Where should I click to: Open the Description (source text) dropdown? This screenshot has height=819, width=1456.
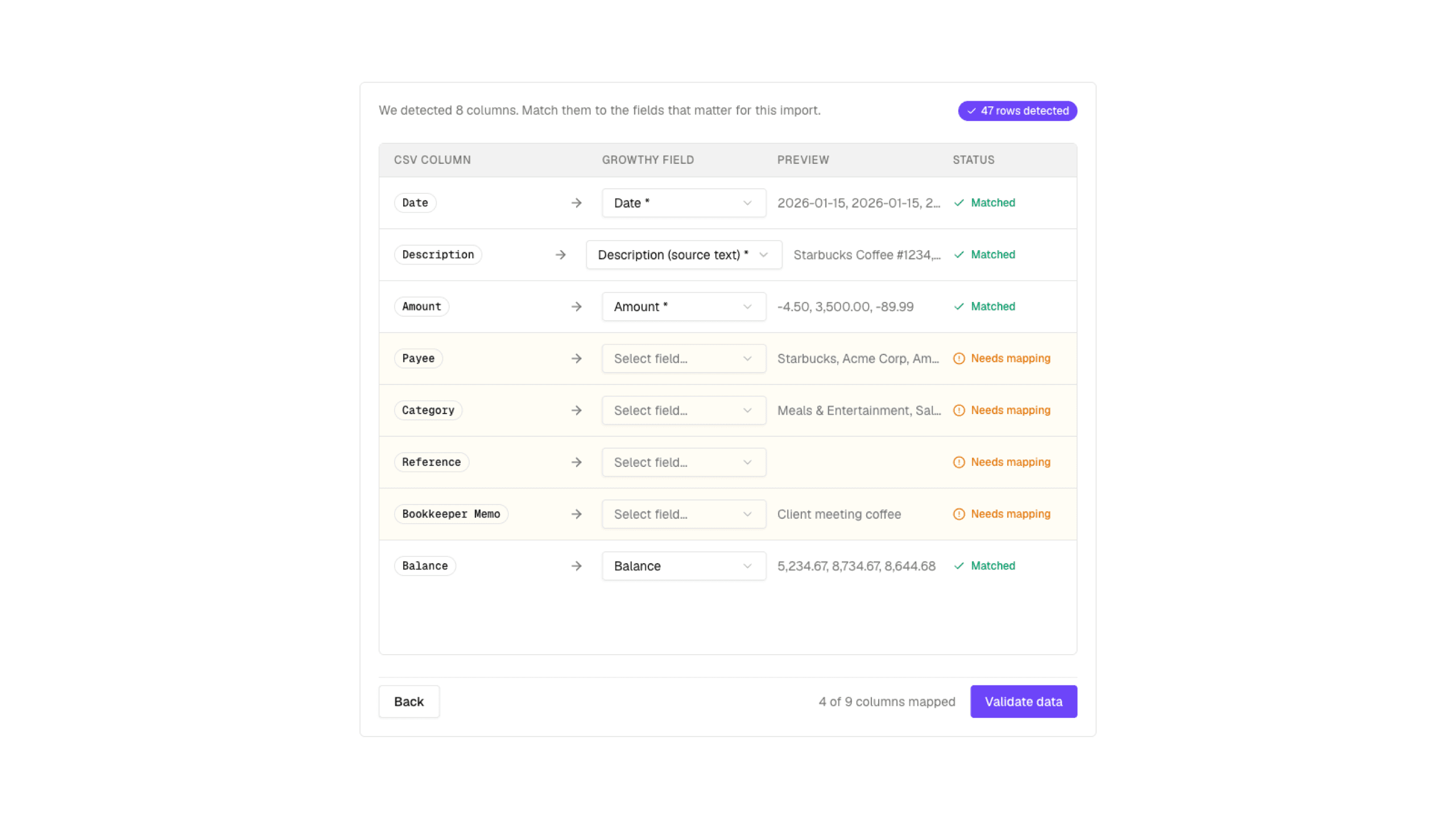click(x=684, y=255)
